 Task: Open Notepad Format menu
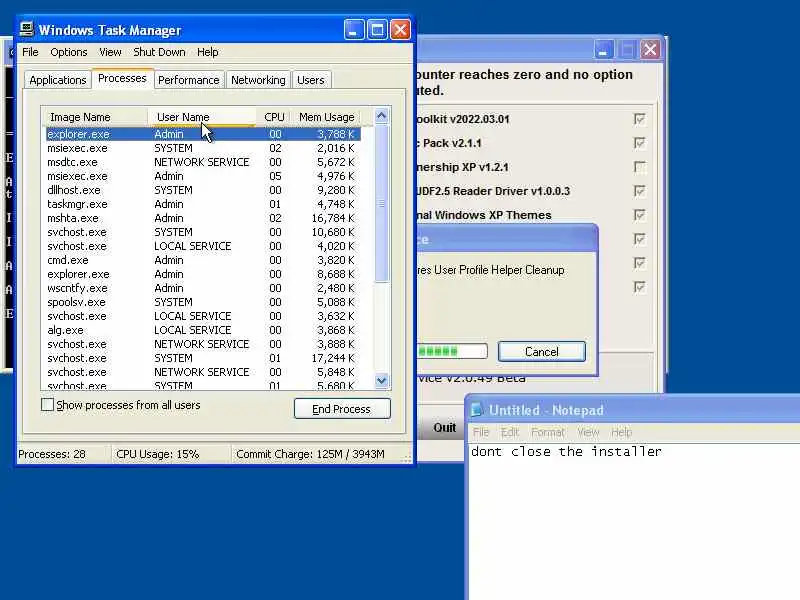(548, 433)
